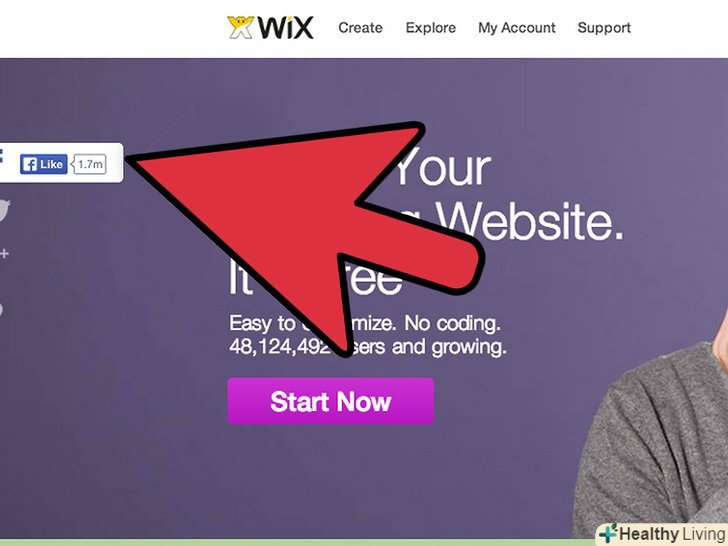Click the Wix logo wordmark
This screenshot has width=728, height=546.
point(286,28)
